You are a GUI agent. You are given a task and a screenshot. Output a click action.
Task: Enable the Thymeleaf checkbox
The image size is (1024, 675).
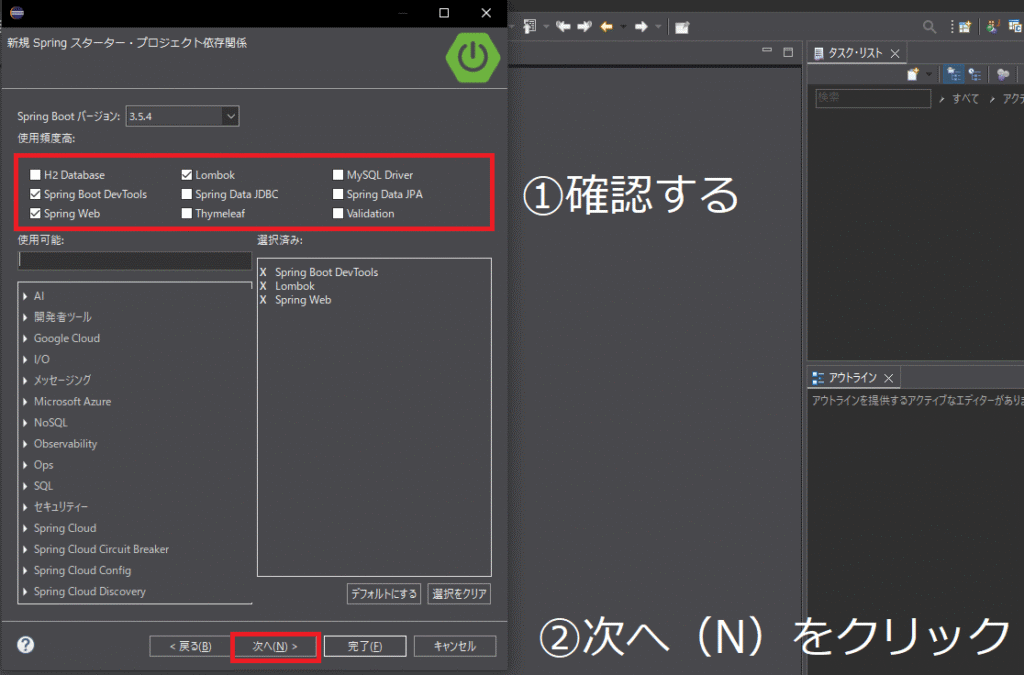point(187,213)
